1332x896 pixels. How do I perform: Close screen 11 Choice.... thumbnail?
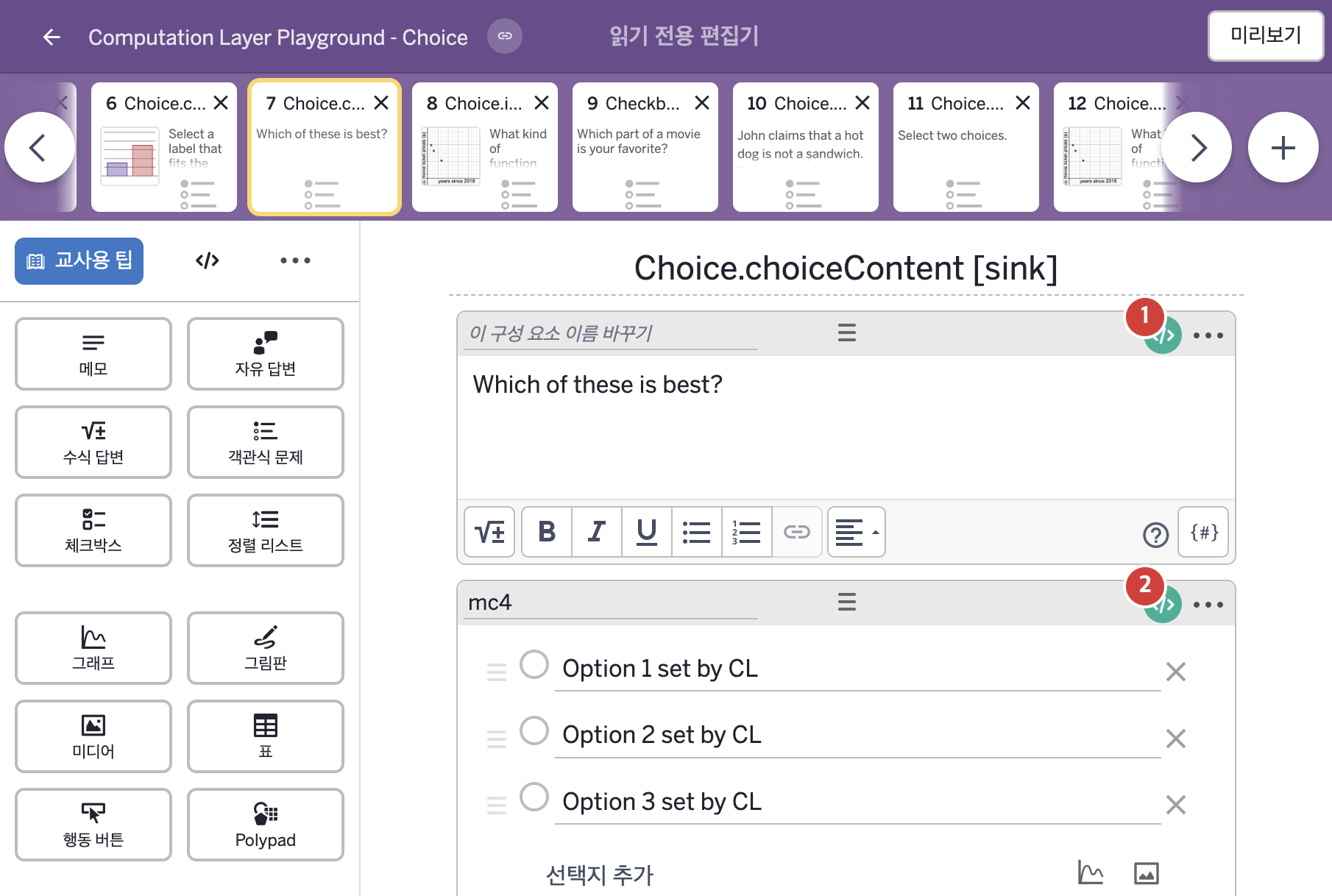coord(1023,103)
